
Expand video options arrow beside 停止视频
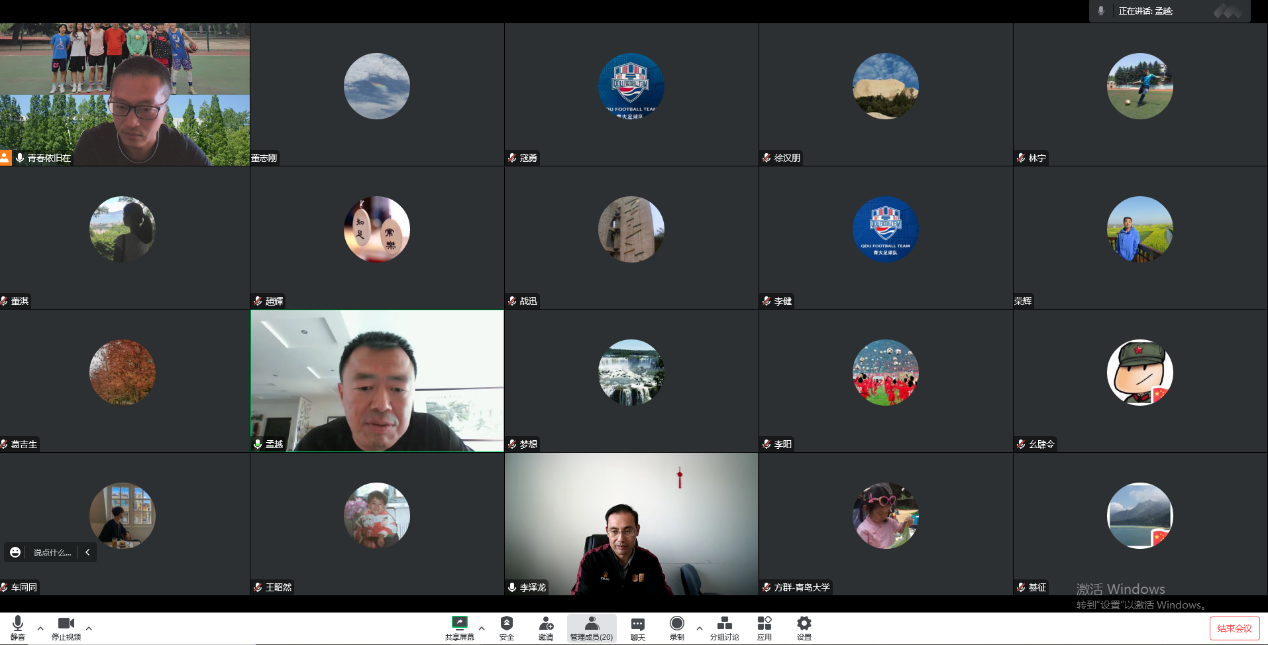(x=89, y=628)
